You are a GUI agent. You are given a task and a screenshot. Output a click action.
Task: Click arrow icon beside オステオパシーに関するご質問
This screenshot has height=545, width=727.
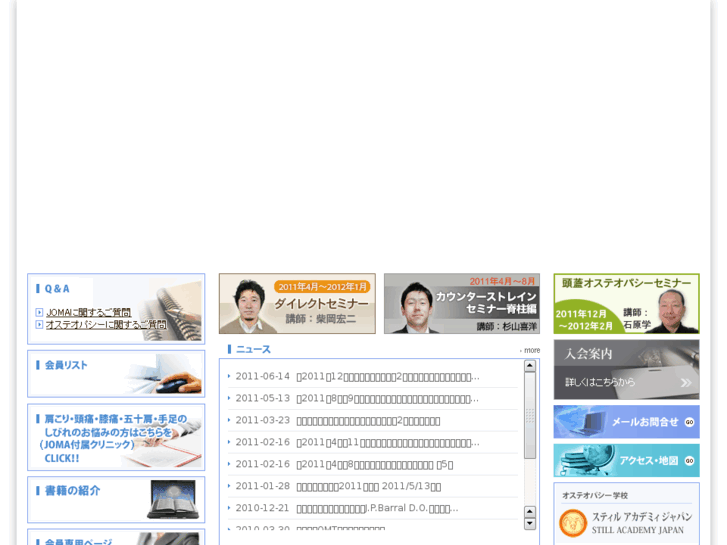[x=39, y=325]
